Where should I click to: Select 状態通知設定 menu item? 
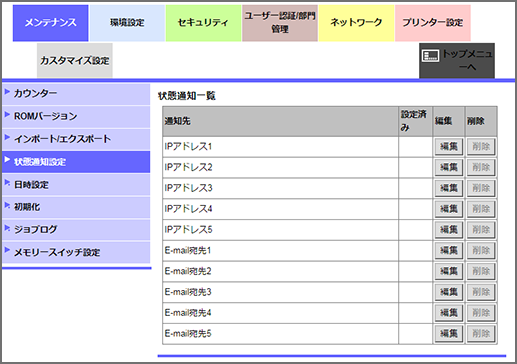76,162
